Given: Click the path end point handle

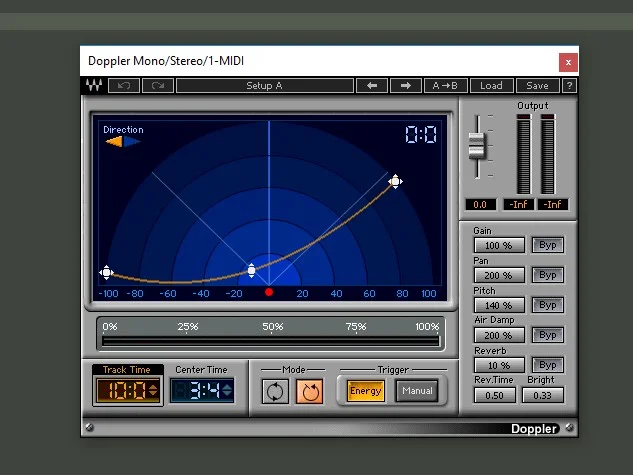Looking at the screenshot, I should pyautogui.click(x=395, y=182).
